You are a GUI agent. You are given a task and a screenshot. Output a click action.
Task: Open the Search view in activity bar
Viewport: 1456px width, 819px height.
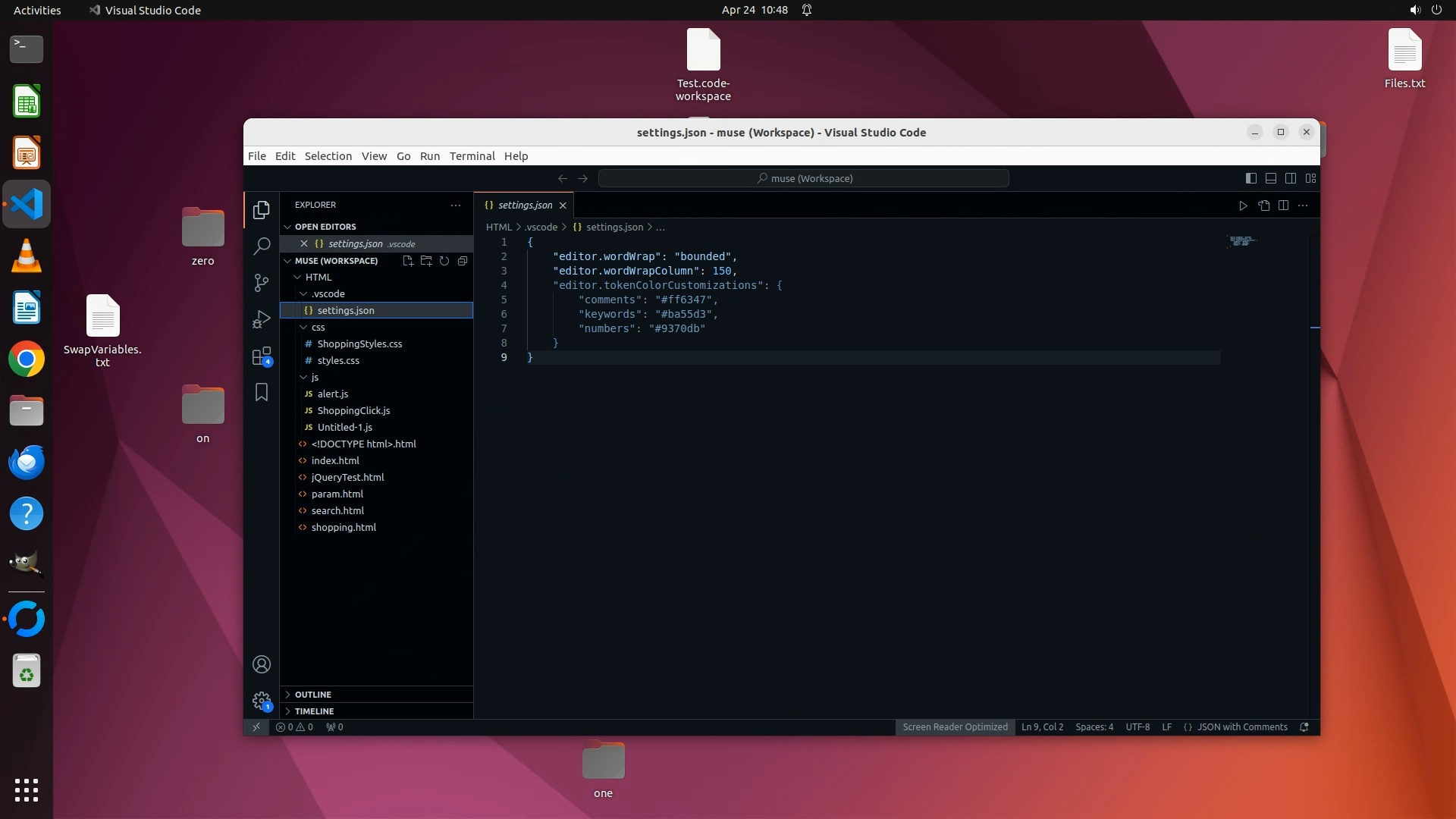point(262,246)
